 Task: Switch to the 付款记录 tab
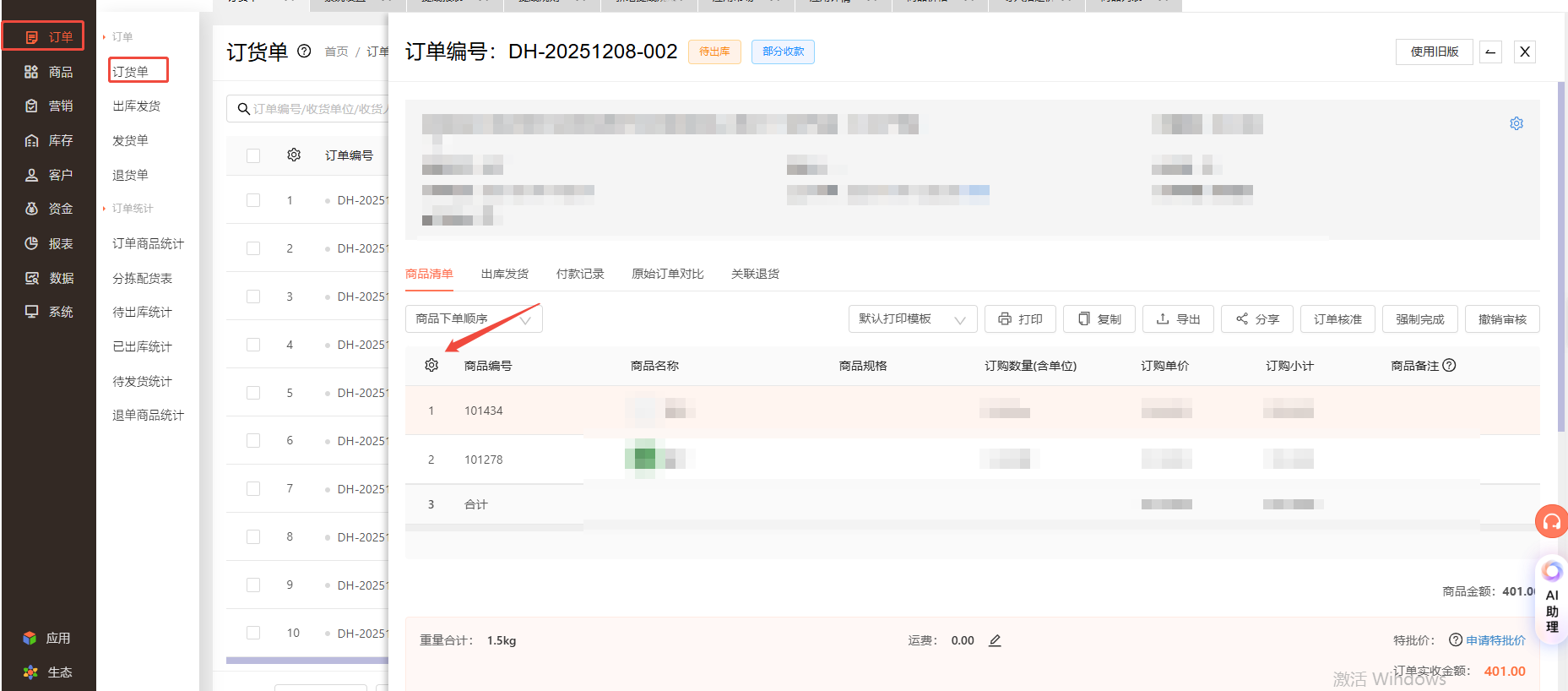580,274
